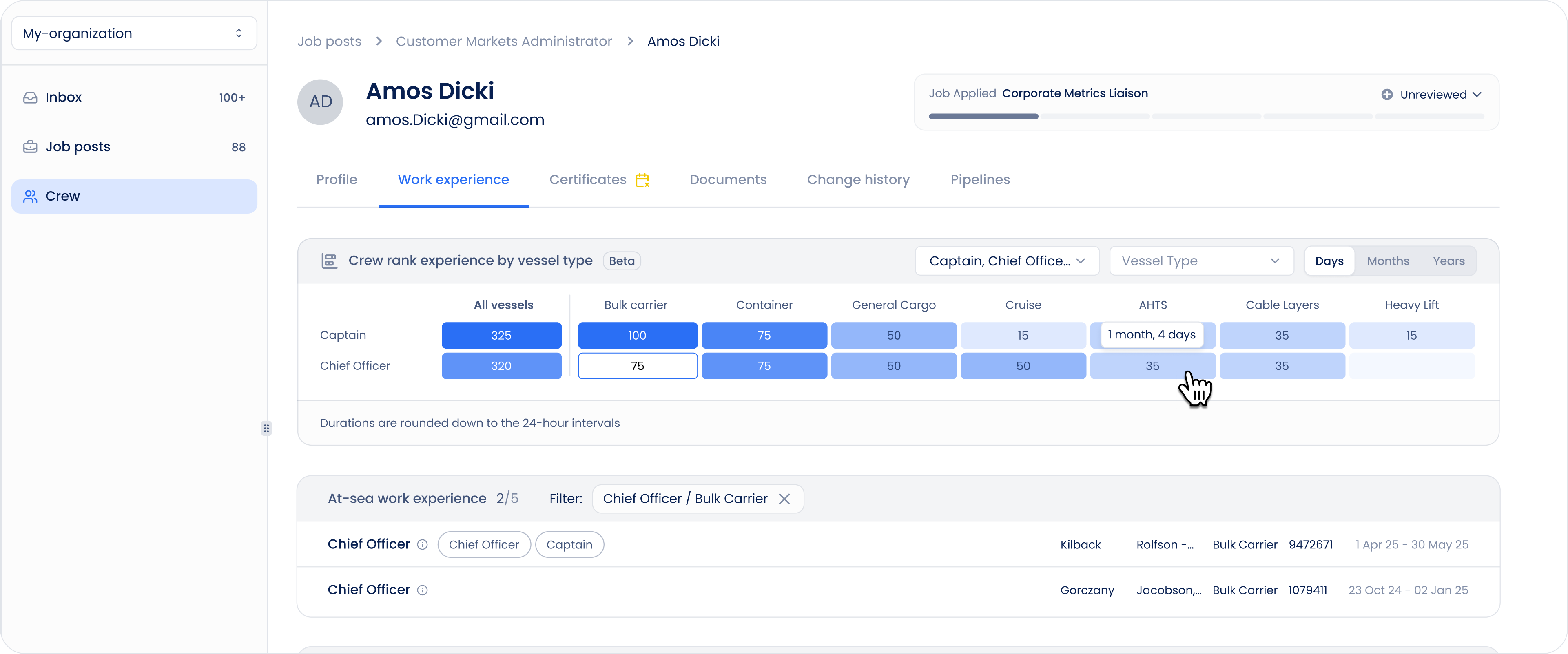Click the Inbox tray icon
Screen dimensions: 1568x654
[x=30, y=97]
